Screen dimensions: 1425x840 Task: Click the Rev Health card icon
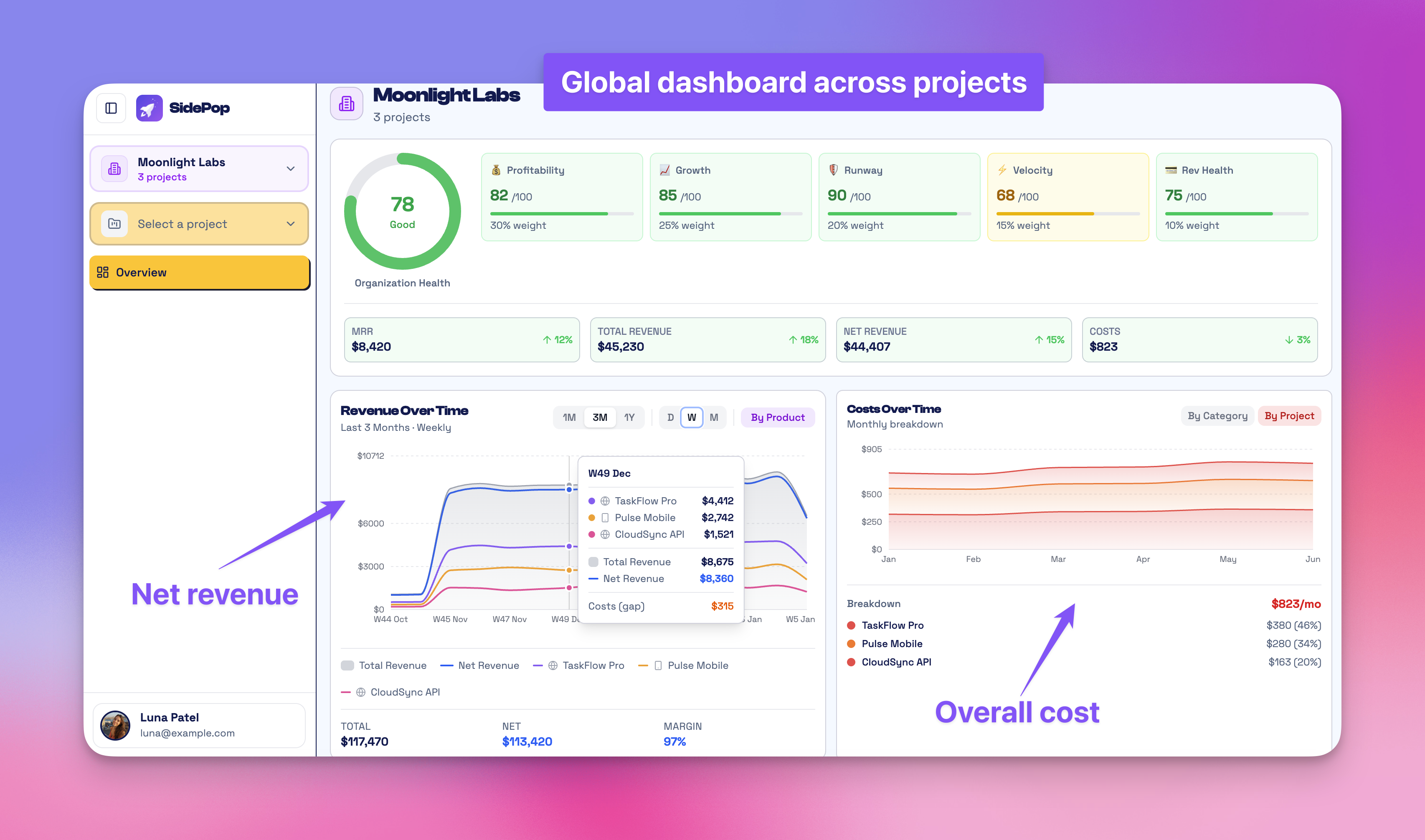1171,169
